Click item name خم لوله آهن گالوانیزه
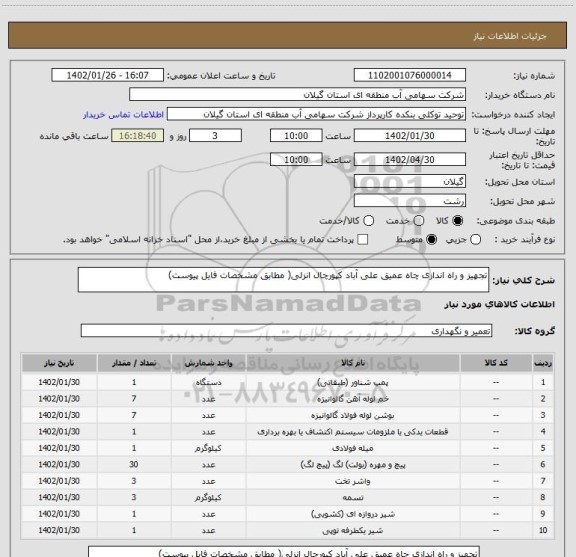Viewport: 576px width, 557px height. pyautogui.click(x=353, y=399)
